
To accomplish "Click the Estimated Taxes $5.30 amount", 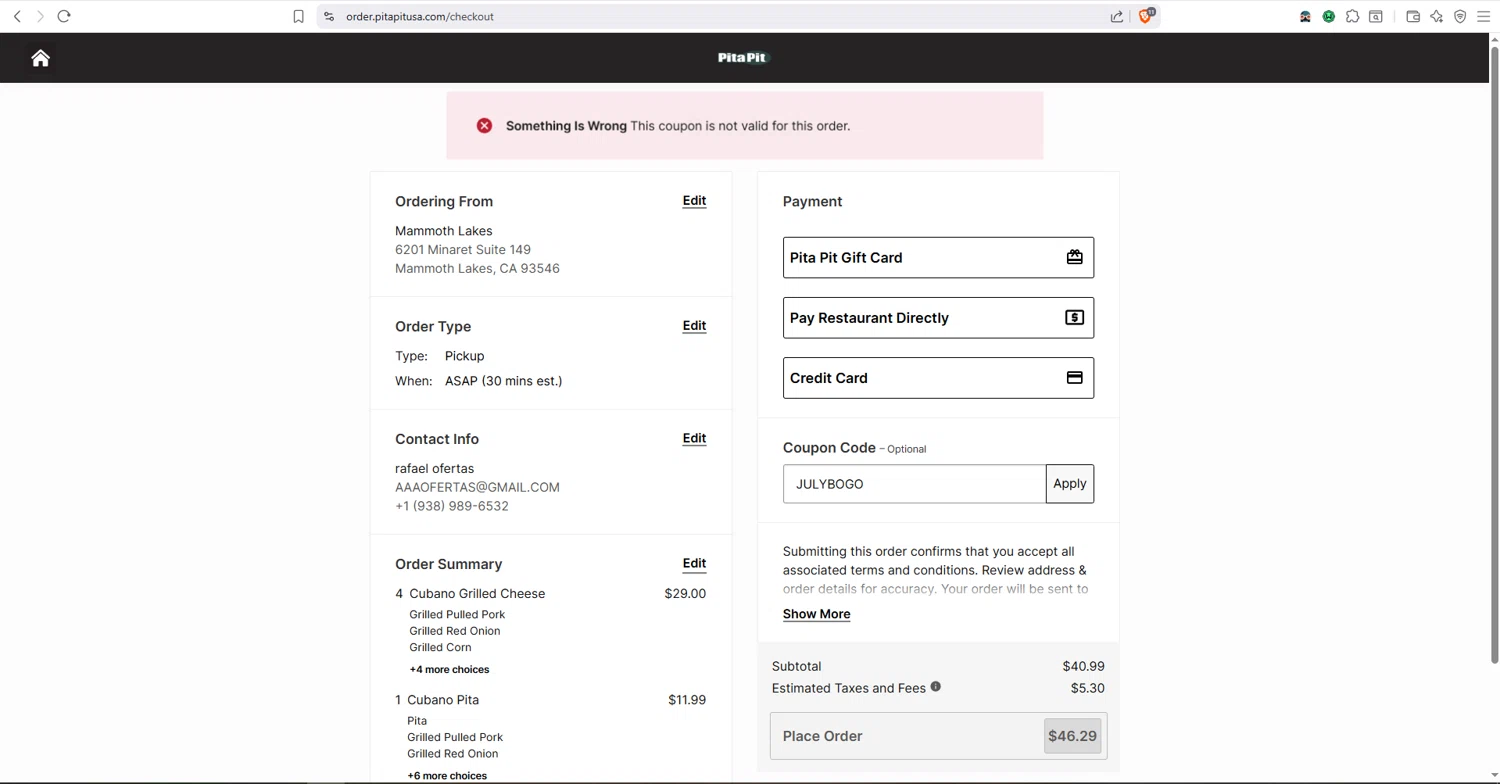I will click(1087, 688).
